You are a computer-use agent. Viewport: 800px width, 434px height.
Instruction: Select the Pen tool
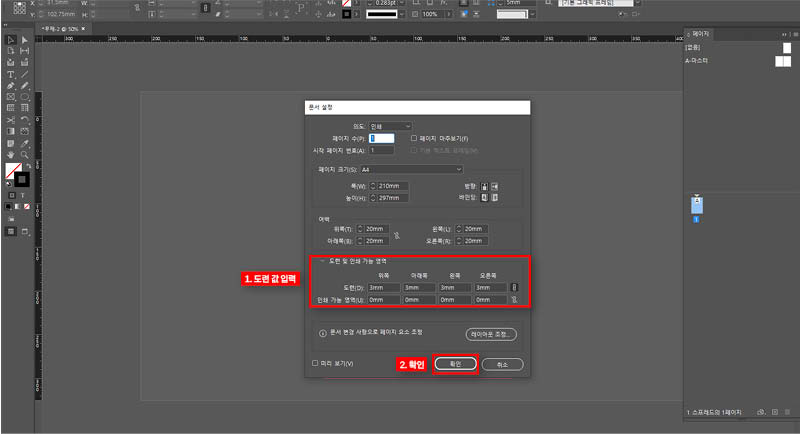pos(10,86)
